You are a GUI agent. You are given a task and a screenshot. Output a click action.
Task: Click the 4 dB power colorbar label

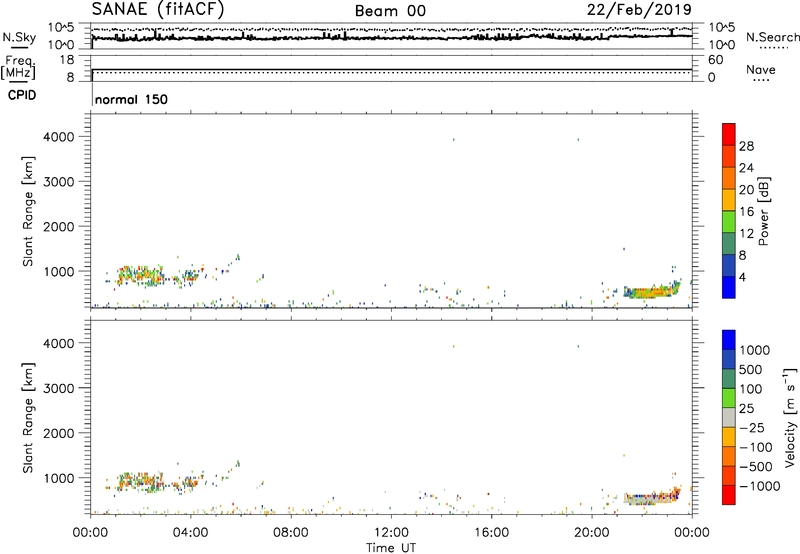[x=742, y=277]
